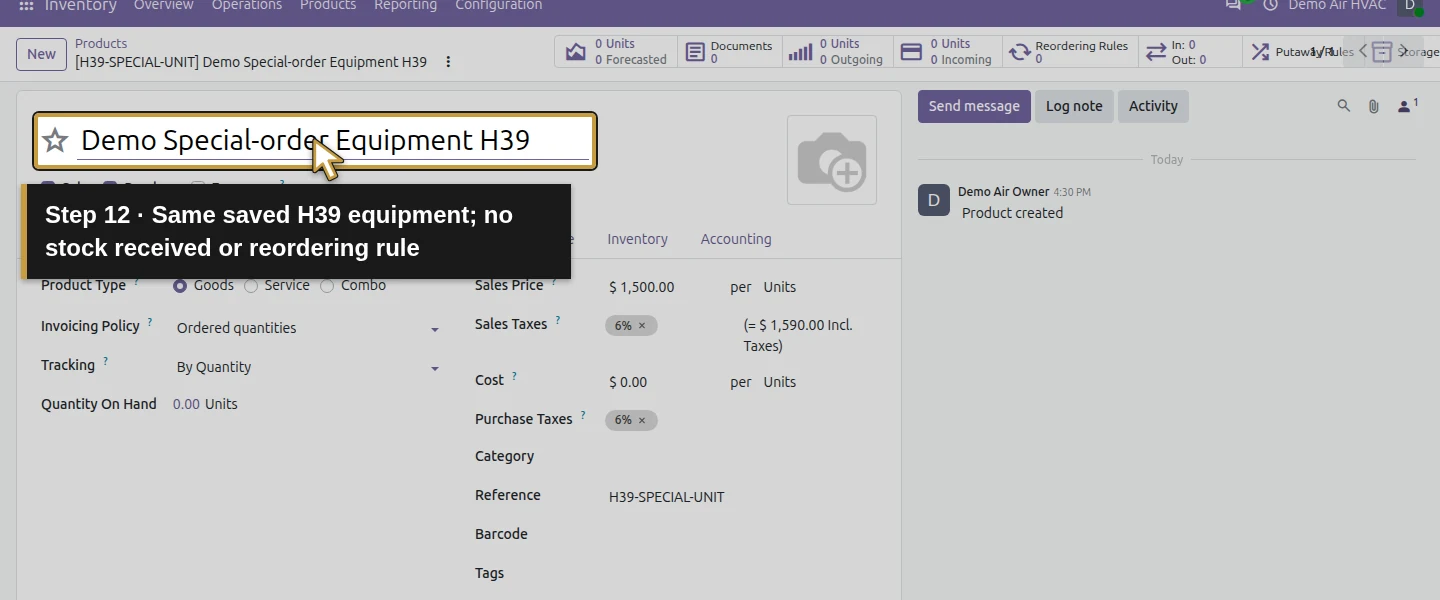Open Products menu in navbar
This screenshot has height=600, width=1440.
pyautogui.click(x=328, y=6)
